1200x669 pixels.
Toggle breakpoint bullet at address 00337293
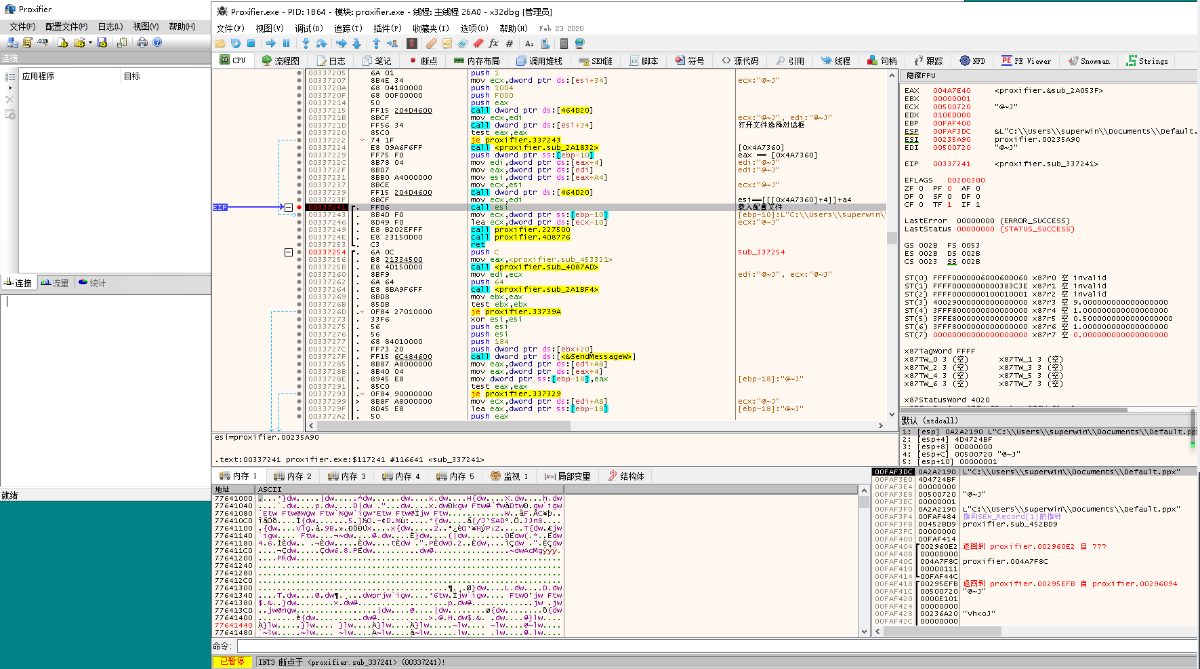click(x=299, y=393)
